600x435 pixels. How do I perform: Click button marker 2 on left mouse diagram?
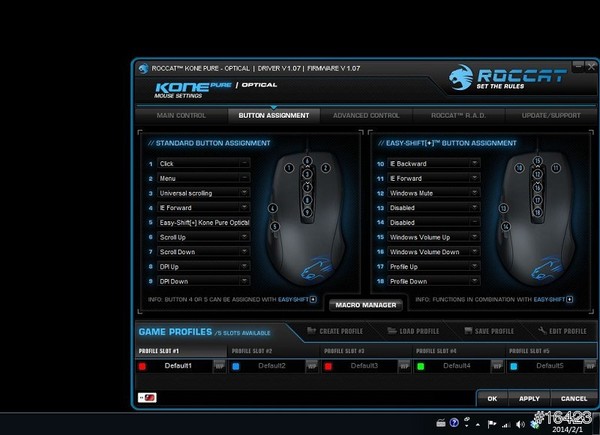pos(325,168)
